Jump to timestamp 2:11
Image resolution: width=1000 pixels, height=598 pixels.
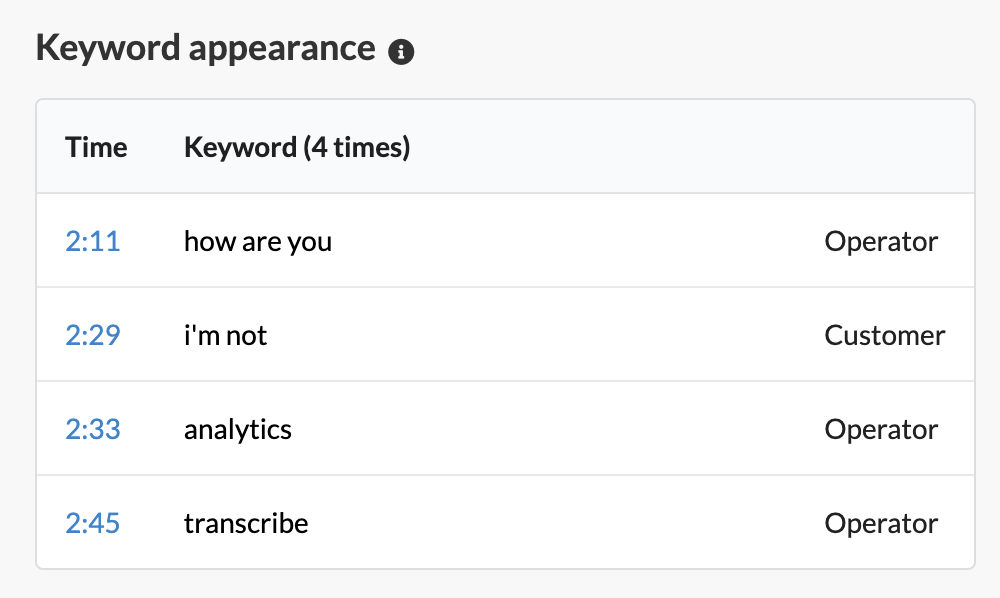click(92, 242)
